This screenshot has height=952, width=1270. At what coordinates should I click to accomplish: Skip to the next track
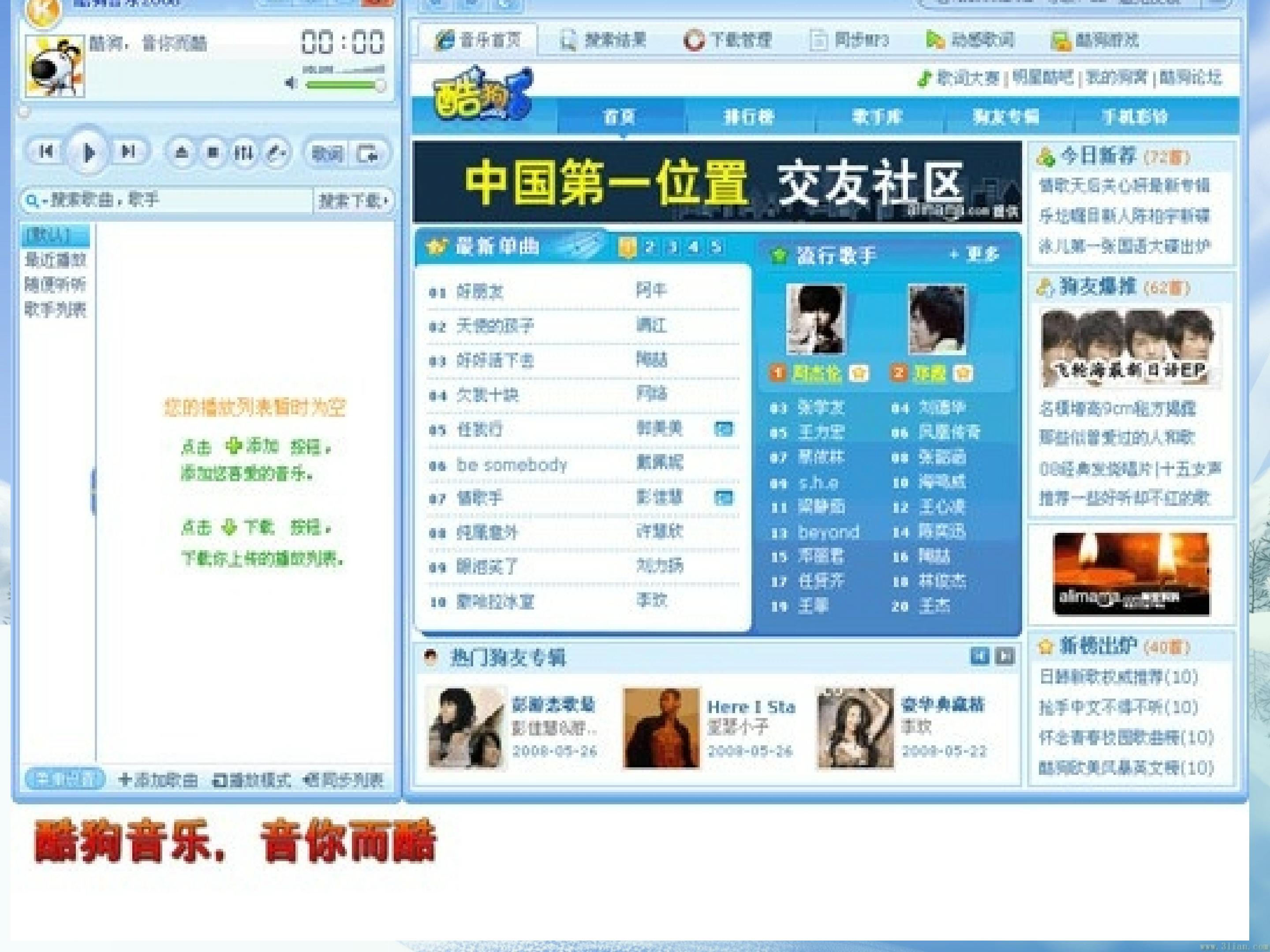point(129,152)
